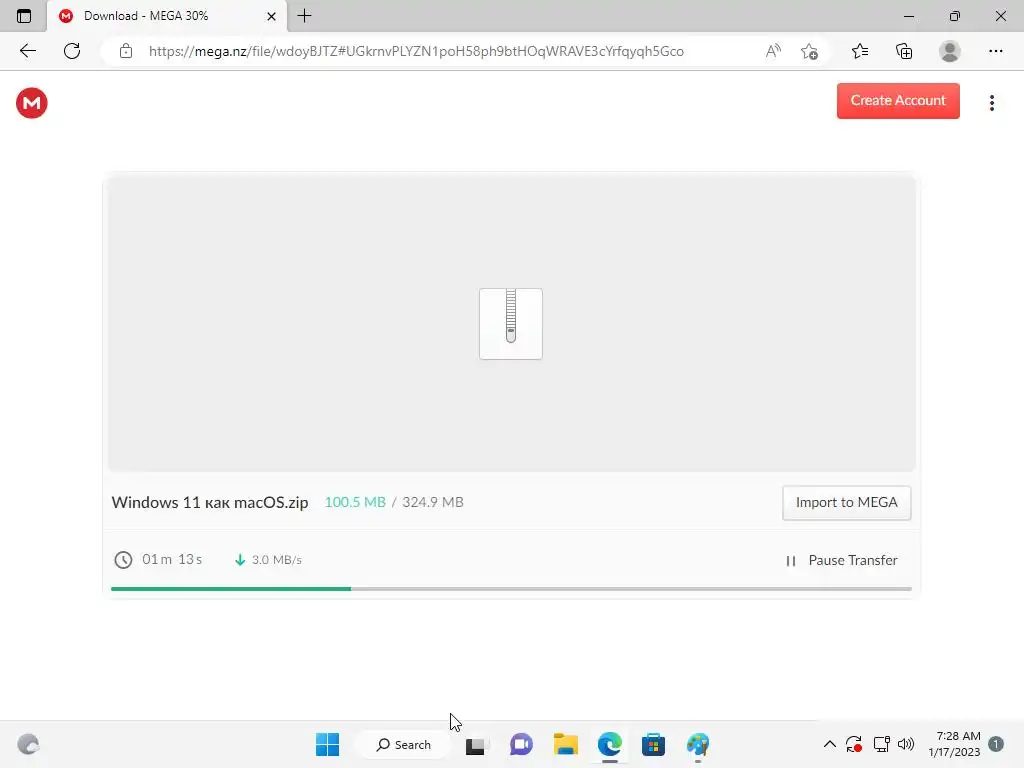
Task: Open the tab actions menu icon
Action: click(x=24, y=16)
